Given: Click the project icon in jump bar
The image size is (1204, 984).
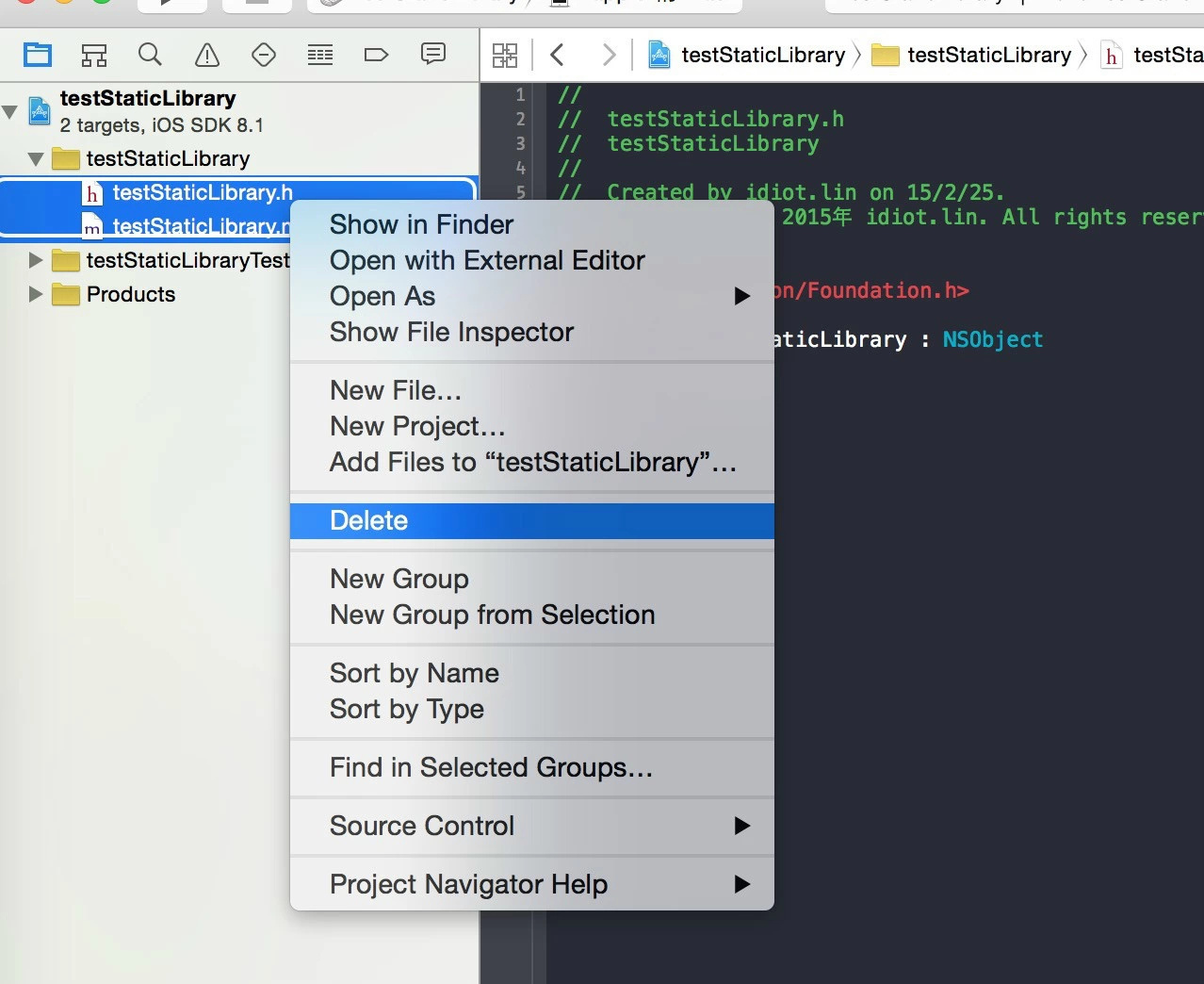Looking at the screenshot, I should click(x=659, y=56).
